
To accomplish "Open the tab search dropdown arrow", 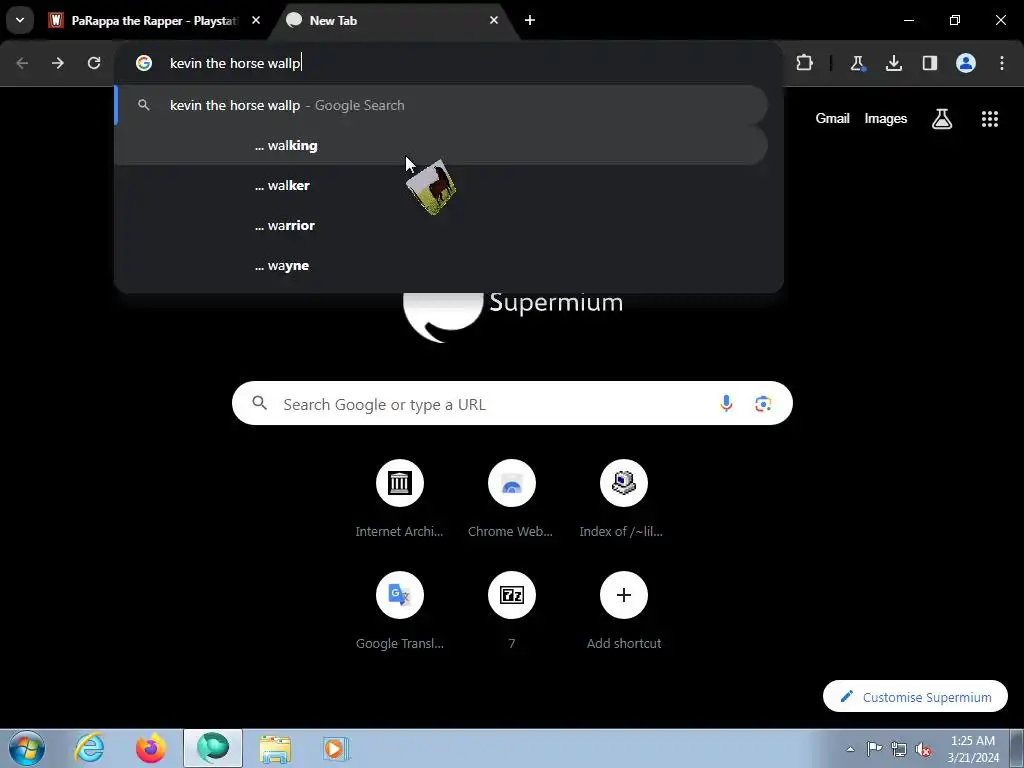I will (20, 20).
